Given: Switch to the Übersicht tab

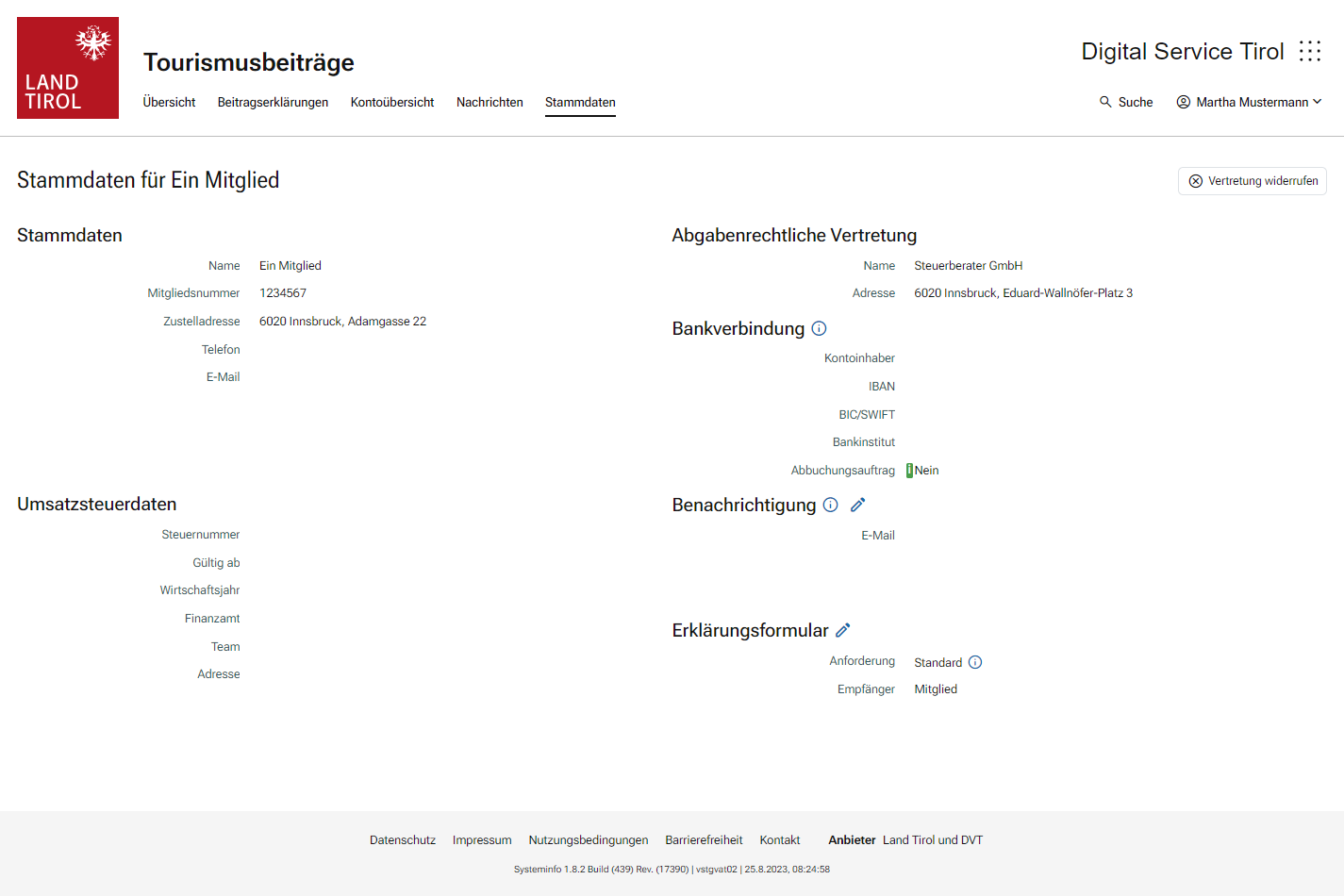Looking at the screenshot, I should point(169,102).
